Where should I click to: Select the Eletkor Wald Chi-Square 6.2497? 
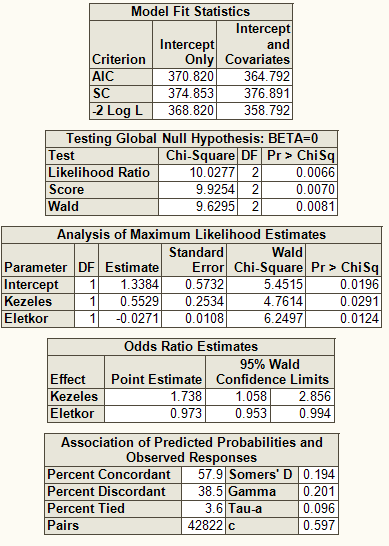click(x=283, y=318)
